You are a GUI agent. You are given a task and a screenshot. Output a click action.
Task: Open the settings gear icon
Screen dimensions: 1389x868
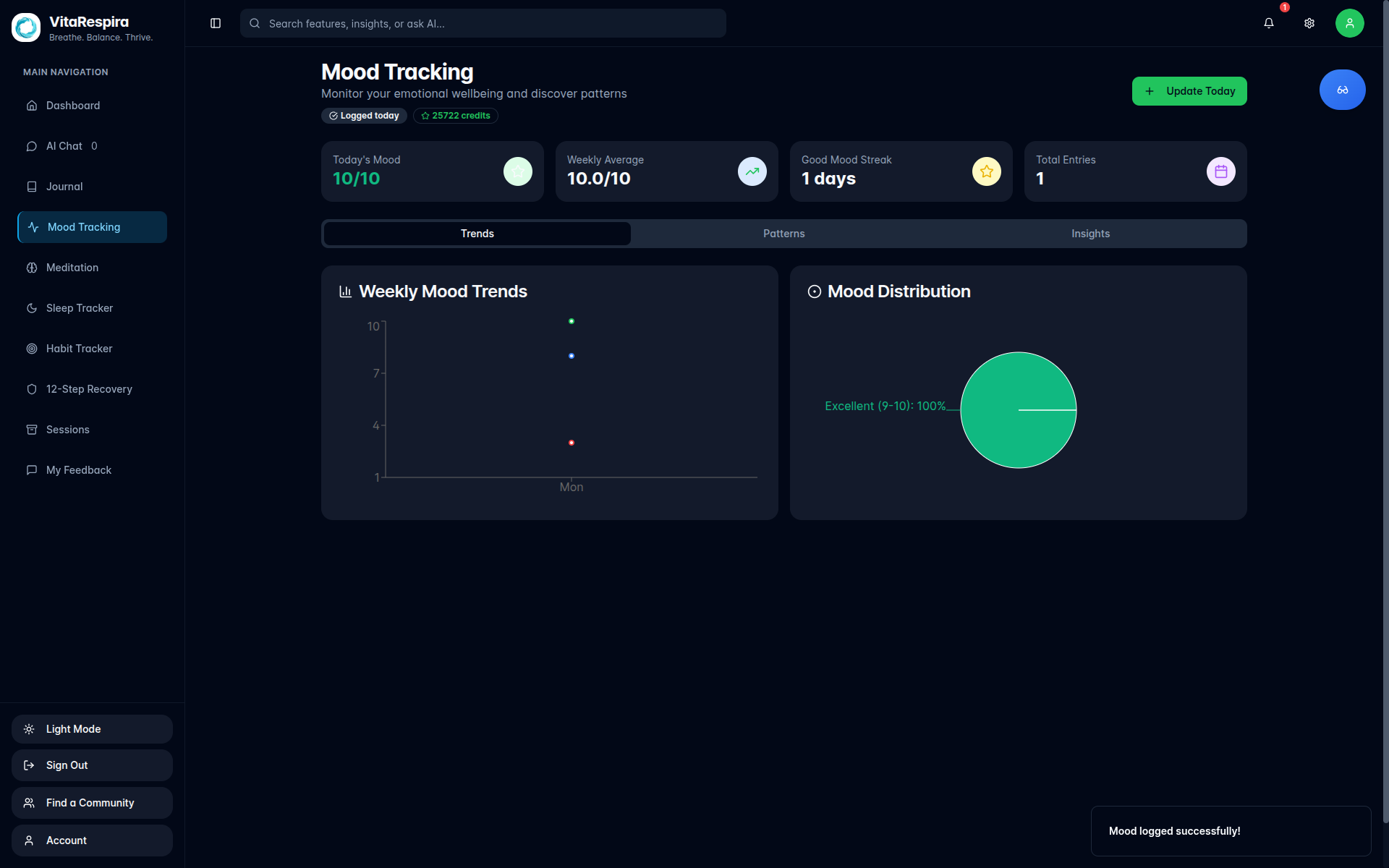coord(1309,23)
